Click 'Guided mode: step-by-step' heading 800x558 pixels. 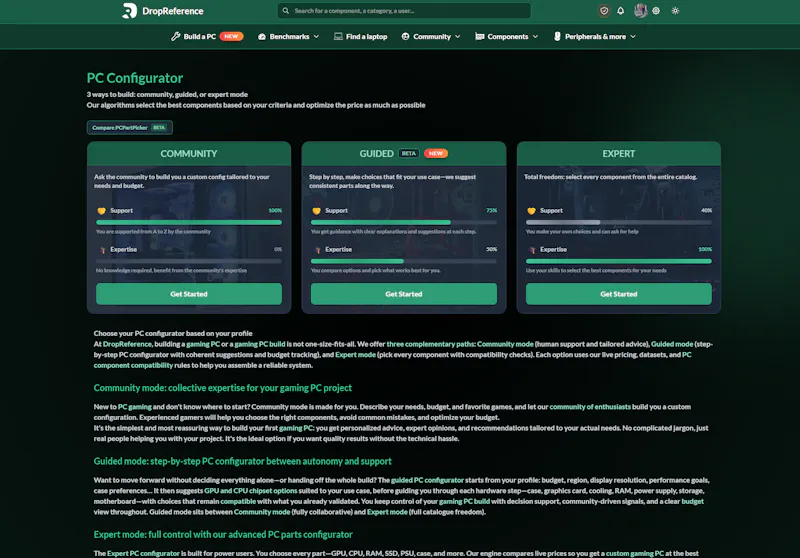(242, 462)
